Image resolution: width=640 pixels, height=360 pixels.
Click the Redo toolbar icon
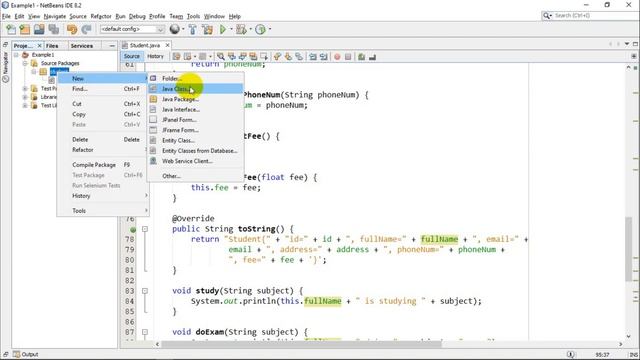(x=86, y=29)
